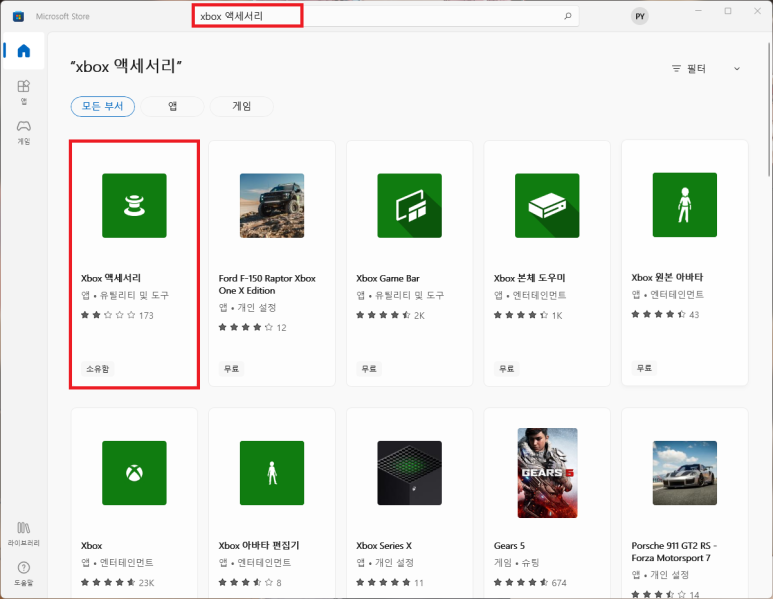The width and height of the screenshot is (773, 599).
Task: Click the Xbox 아바타 편집기 icon
Action: pyautogui.click(x=272, y=473)
